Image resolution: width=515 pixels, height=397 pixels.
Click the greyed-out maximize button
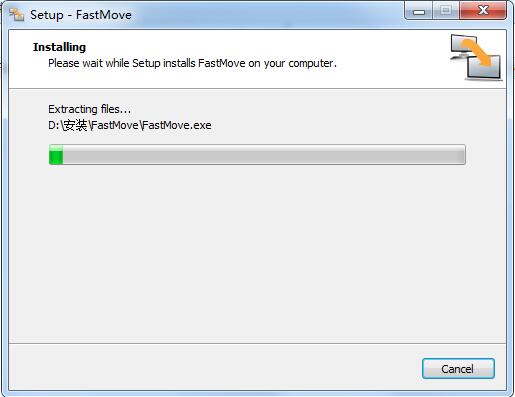(x=446, y=11)
